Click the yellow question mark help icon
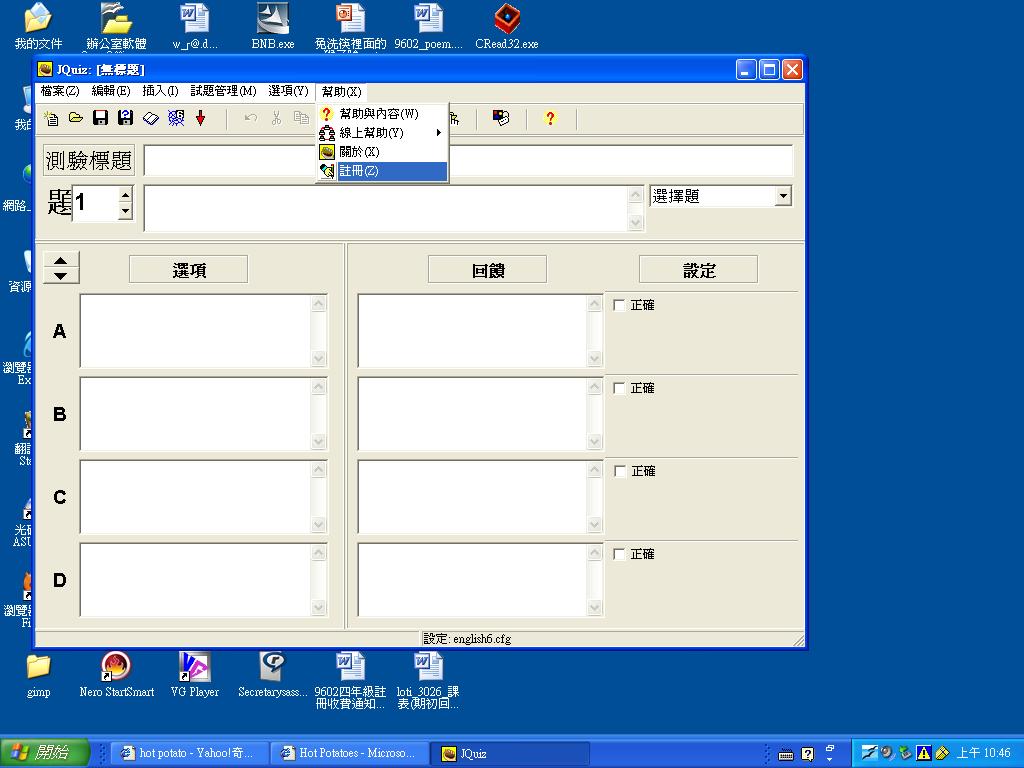This screenshot has height=768, width=1024. point(549,119)
